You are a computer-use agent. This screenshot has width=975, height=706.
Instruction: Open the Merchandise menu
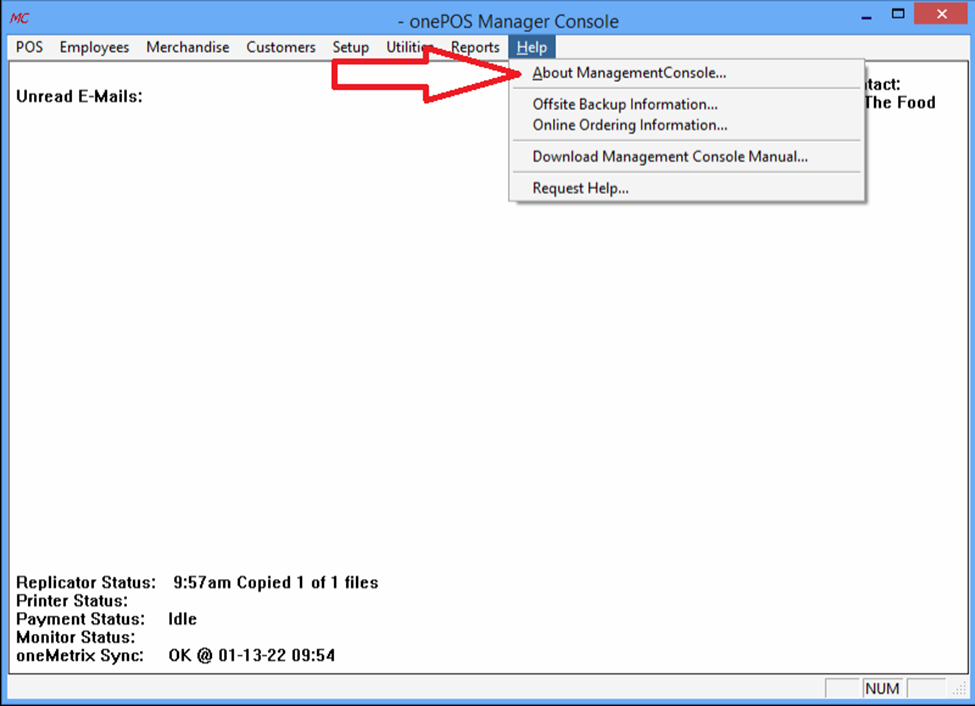pyautogui.click(x=188, y=47)
